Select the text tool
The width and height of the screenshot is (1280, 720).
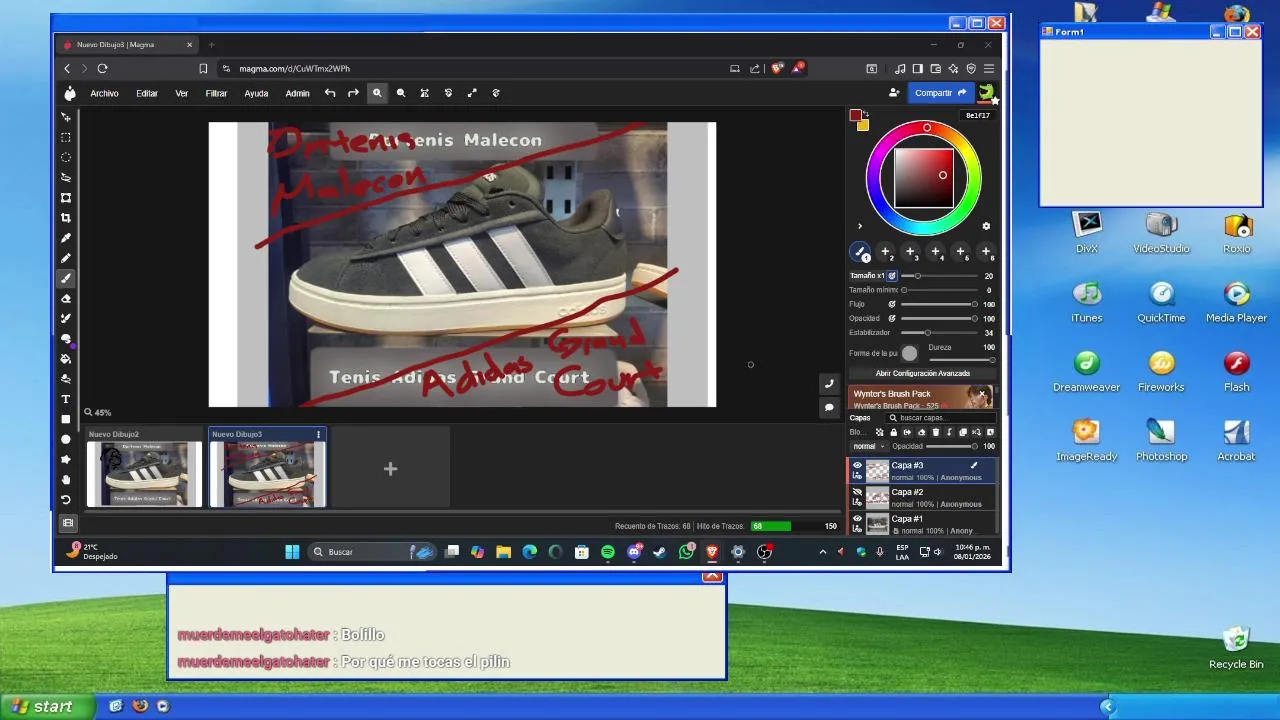tap(66, 399)
